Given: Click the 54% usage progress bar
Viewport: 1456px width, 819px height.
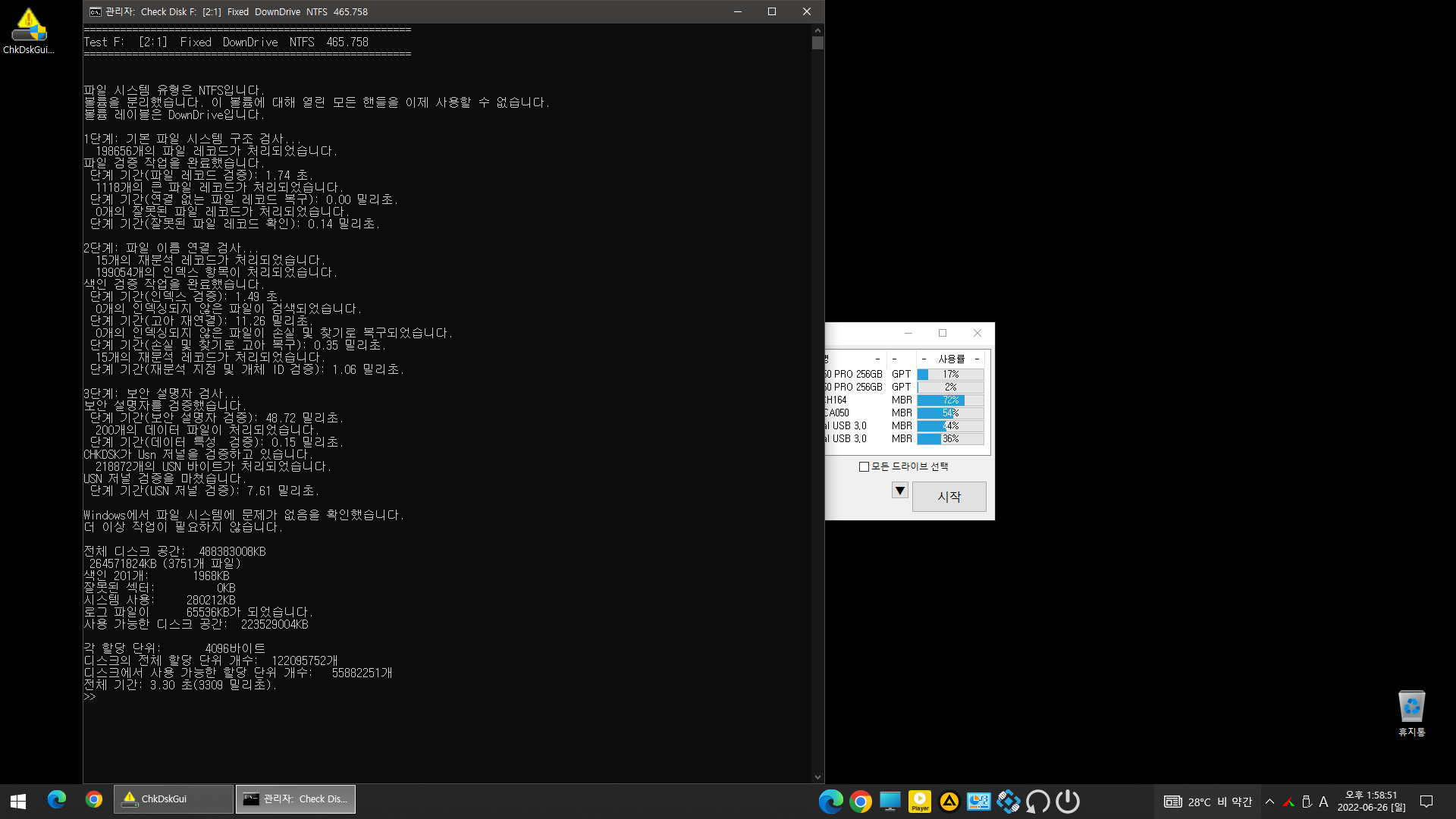Looking at the screenshot, I should [x=951, y=413].
